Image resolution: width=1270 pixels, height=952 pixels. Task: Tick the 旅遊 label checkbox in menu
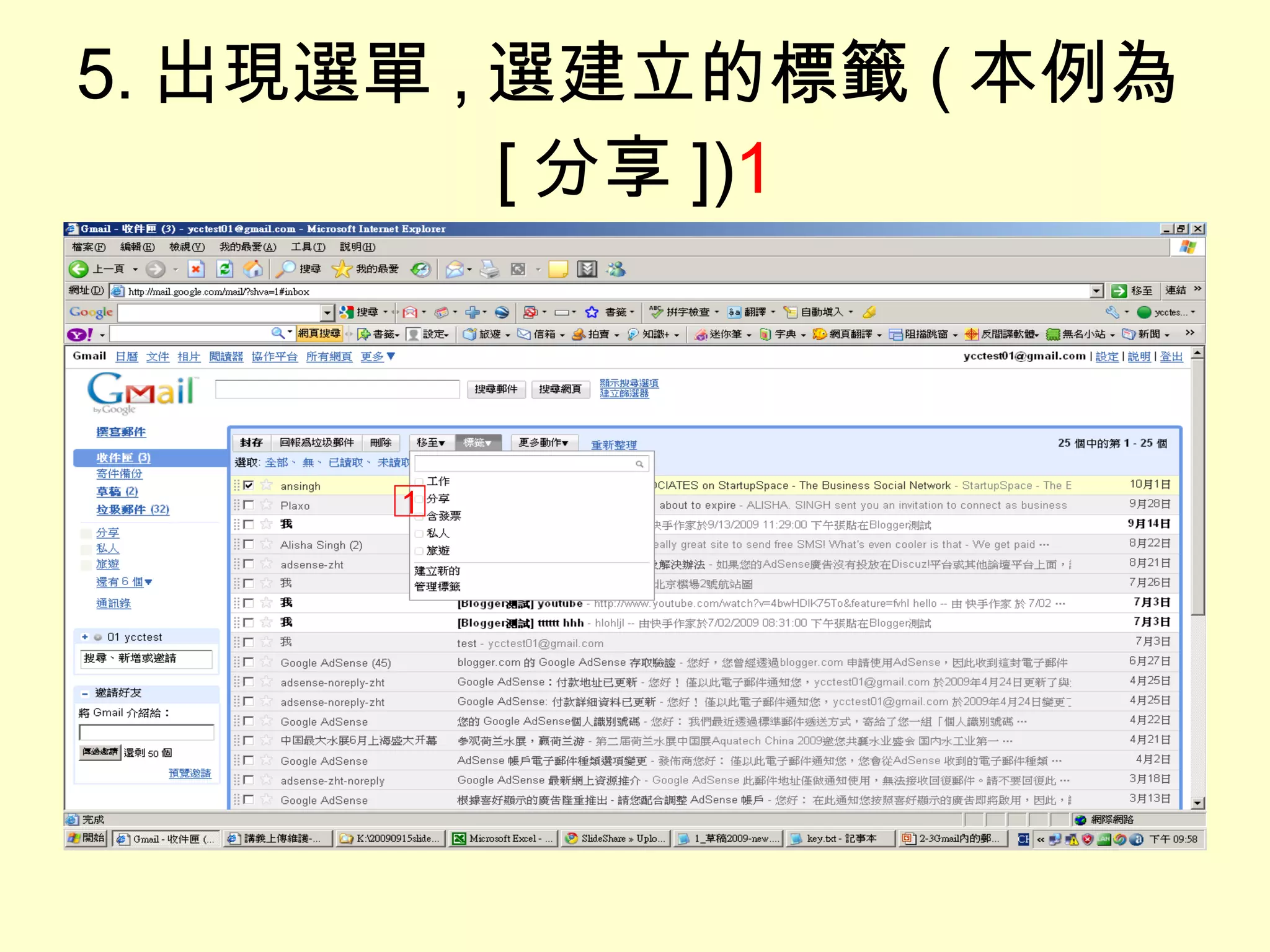click(419, 551)
